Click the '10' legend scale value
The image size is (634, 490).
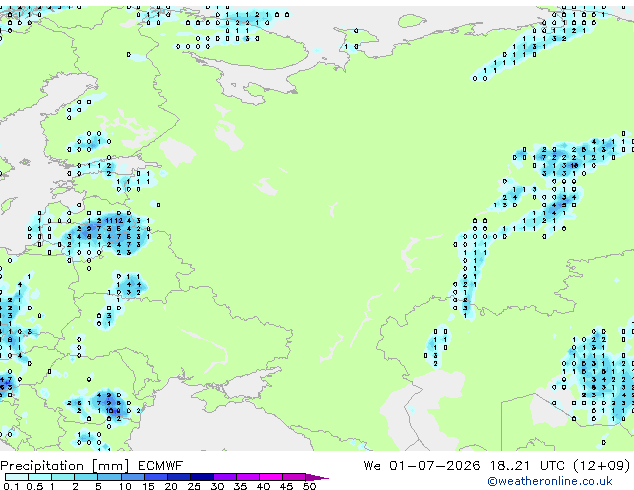[125, 486]
